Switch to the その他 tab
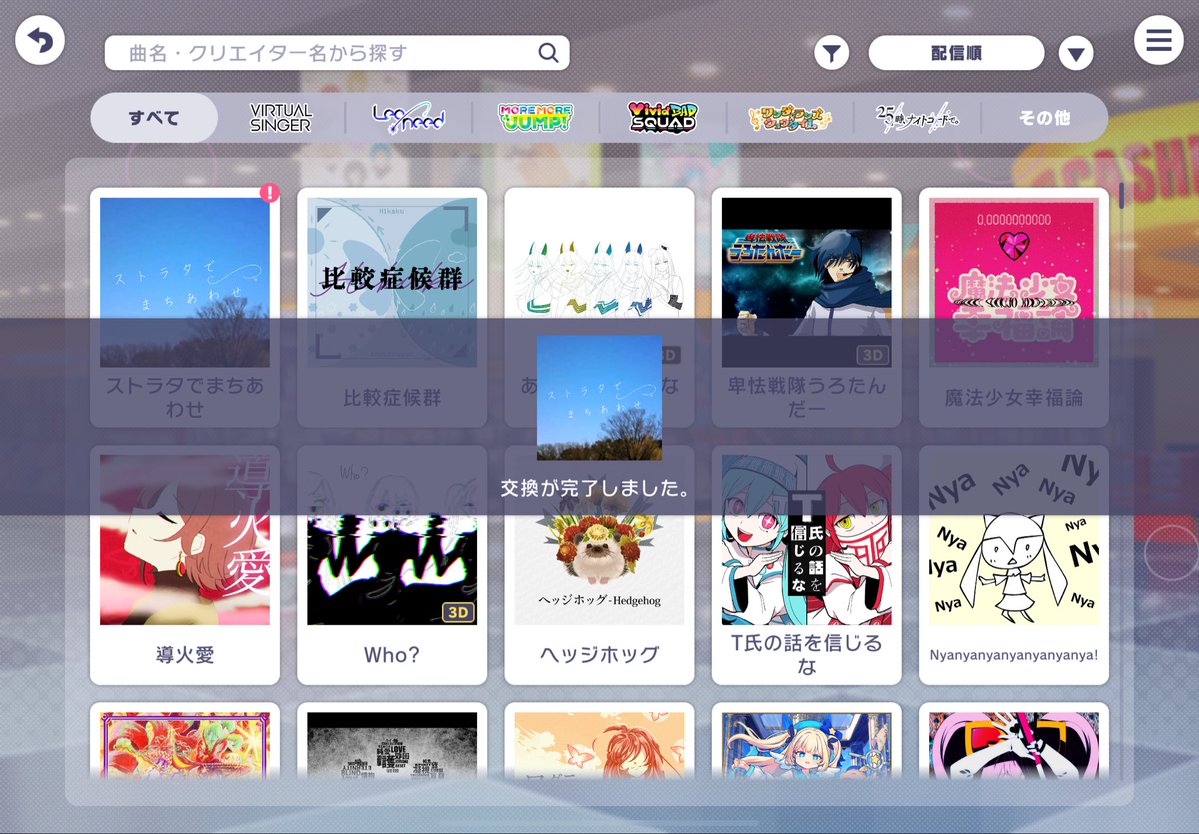The width and height of the screenshot is (1199, 834). tap(1044, 118)
